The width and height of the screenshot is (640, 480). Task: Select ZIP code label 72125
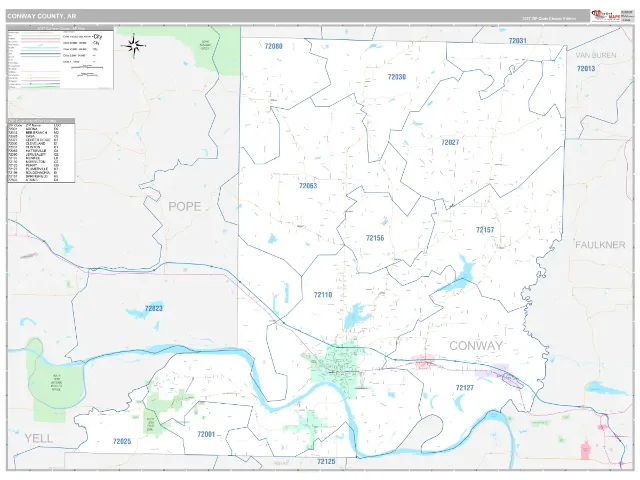click(326, 462)
